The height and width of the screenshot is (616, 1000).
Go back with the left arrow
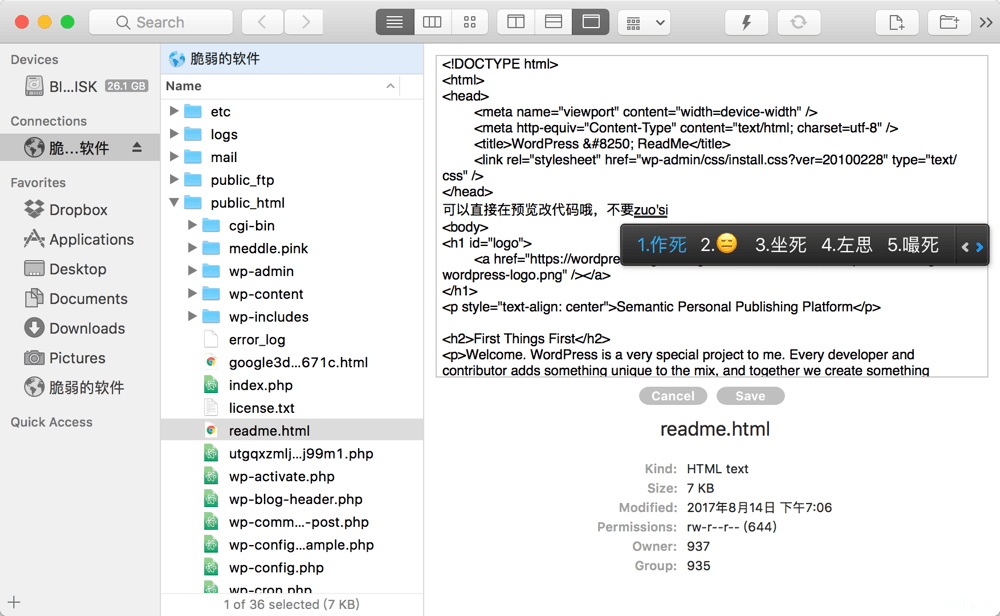262,22
